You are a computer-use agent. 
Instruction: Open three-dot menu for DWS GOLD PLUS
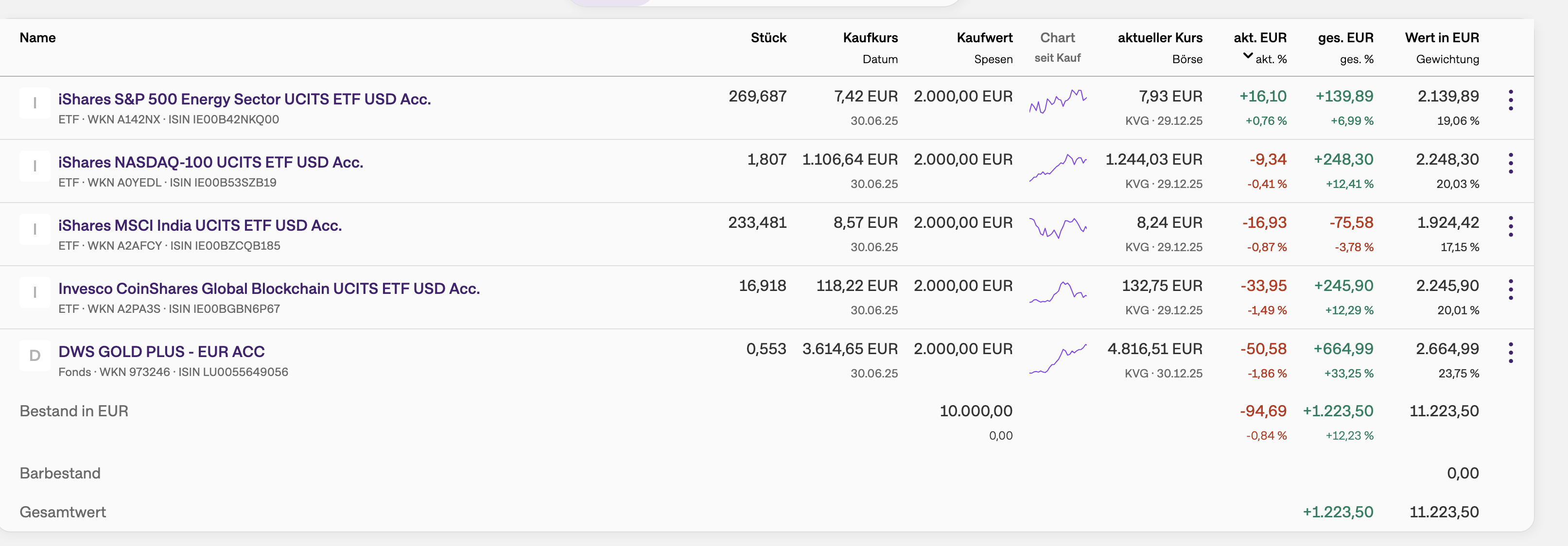1510,353
